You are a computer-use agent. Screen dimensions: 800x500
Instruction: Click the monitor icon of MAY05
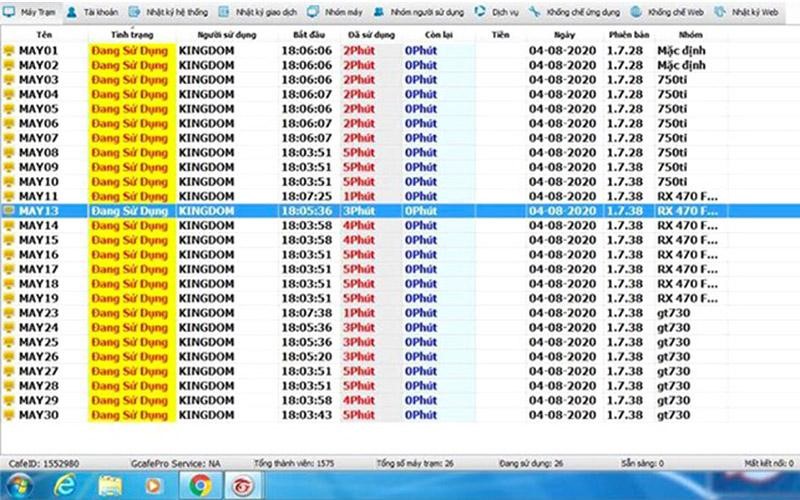(x=9, y=109)
